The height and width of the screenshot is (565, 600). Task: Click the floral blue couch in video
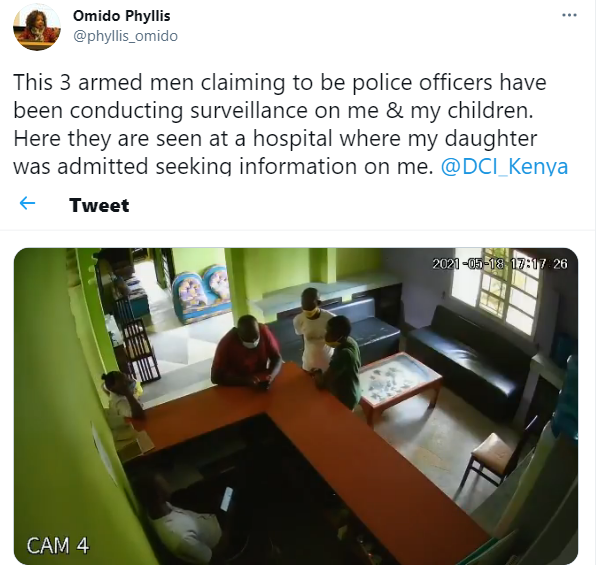click(201, 293)
